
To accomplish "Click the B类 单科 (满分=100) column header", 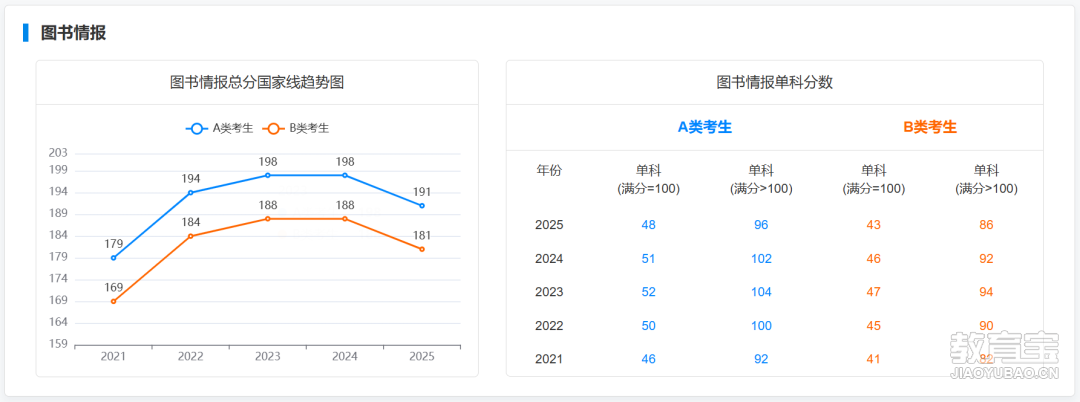I will pyautogui.click(x=873, y=180).
